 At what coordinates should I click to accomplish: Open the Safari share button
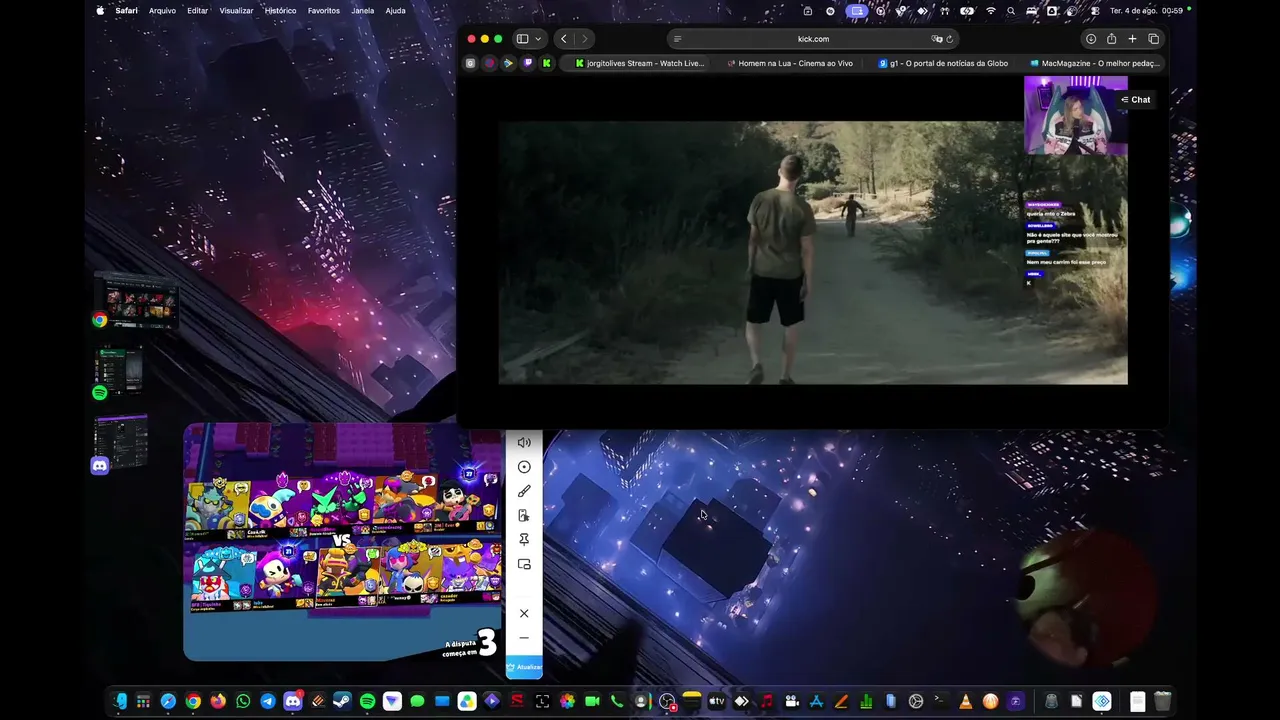1111,39
